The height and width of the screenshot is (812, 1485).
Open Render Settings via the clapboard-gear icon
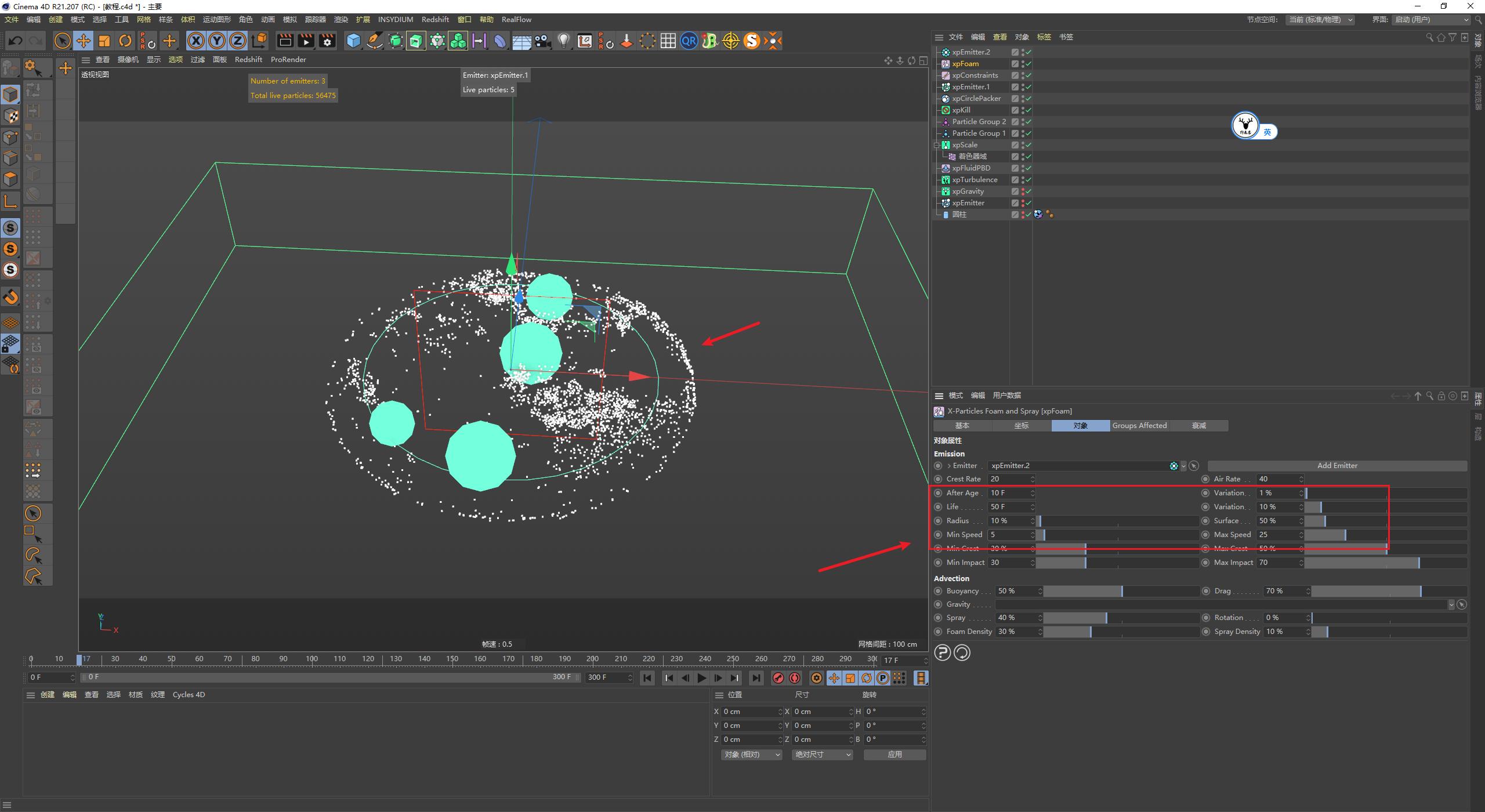pos(327,41)
